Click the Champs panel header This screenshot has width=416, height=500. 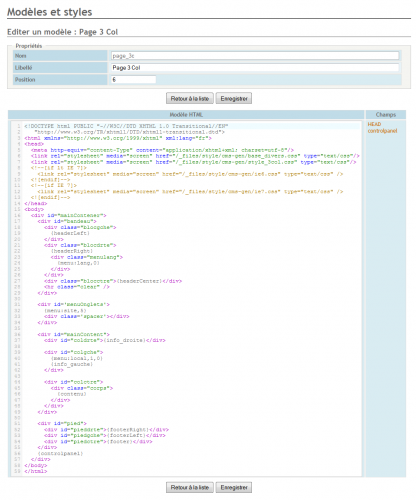coord(386,115)
